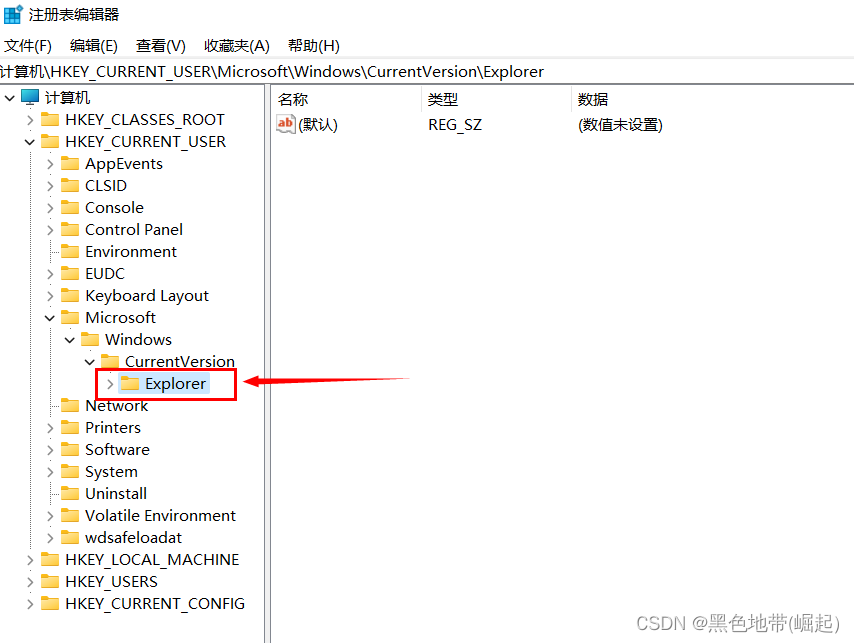Click the CurrentVersion folder icon
Screen dimensions: 854x643
[110, 361]
